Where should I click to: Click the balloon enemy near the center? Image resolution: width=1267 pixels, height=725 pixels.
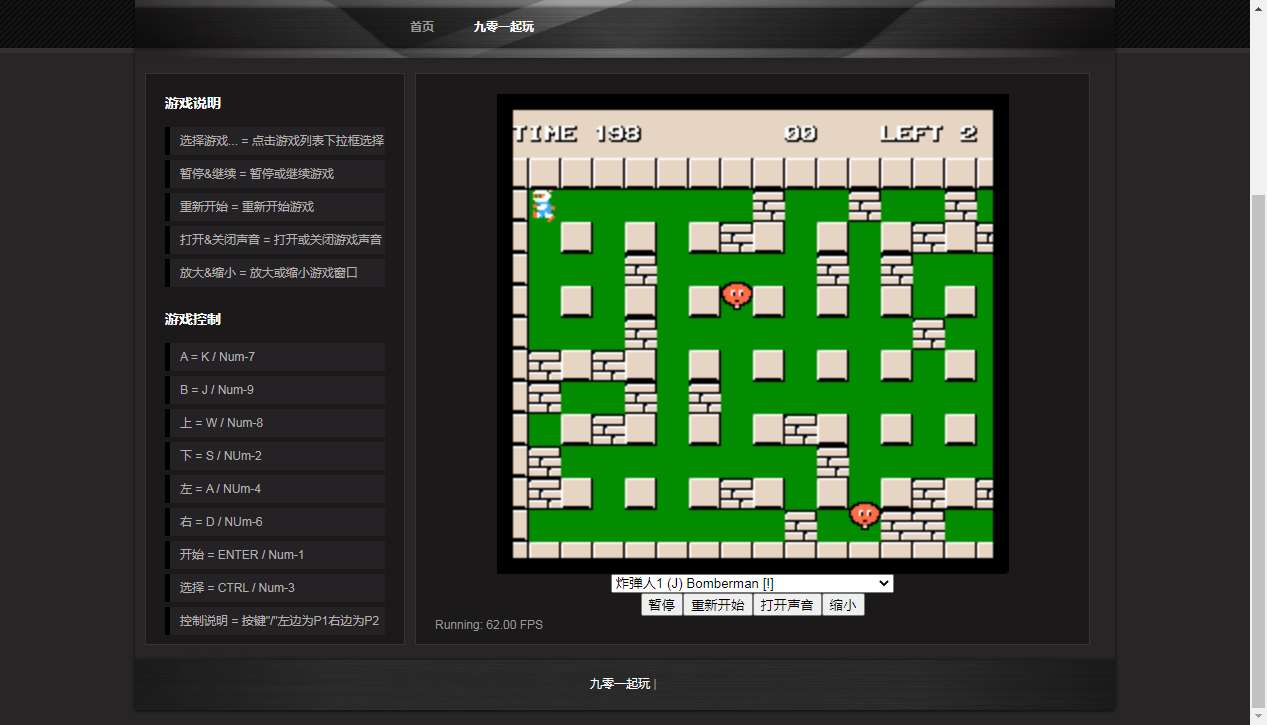(x=737, y=295)
